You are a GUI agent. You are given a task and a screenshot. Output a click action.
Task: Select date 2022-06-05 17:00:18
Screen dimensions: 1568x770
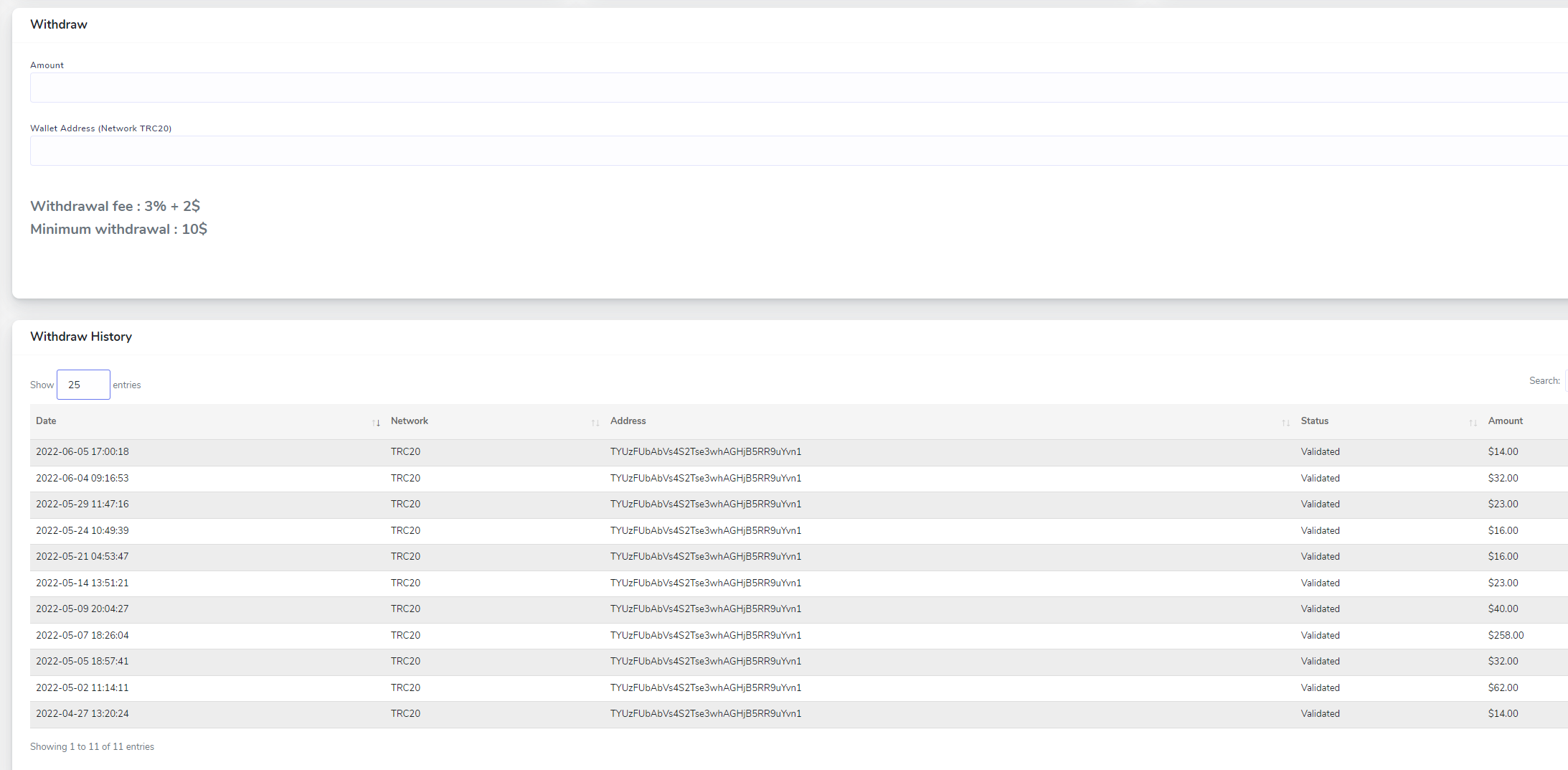pyautogui.click(x=82, y=452)
